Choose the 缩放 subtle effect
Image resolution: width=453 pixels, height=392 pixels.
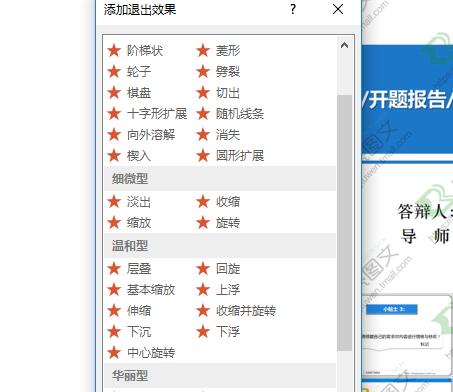pos(129,223)
